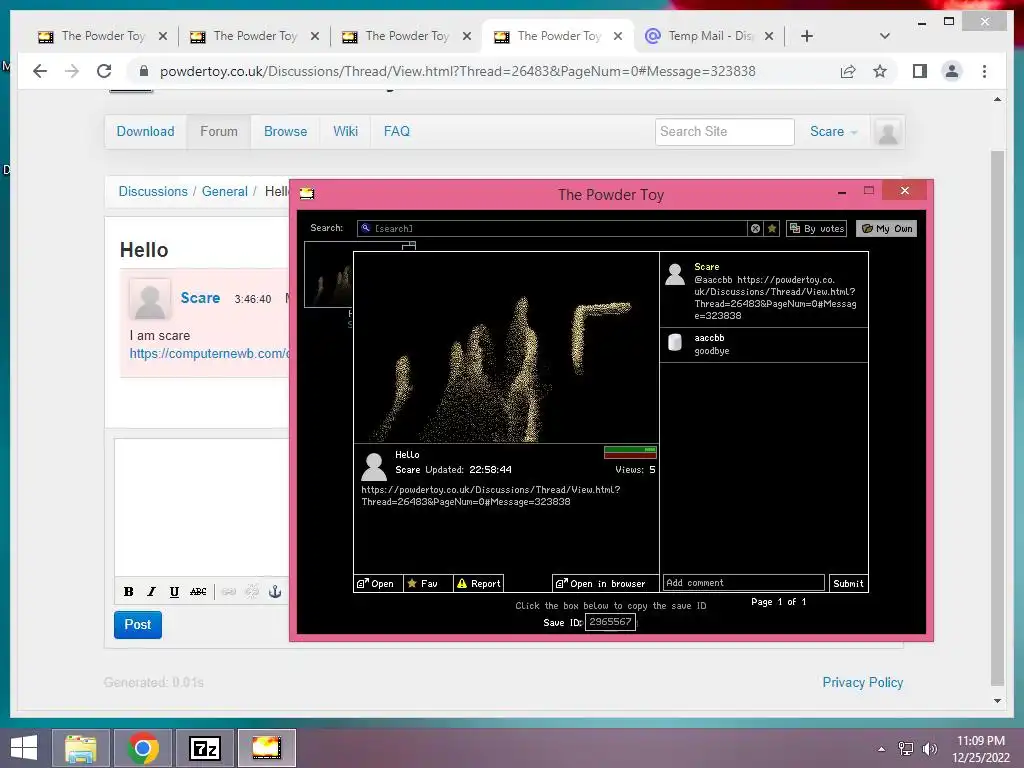Open the computernewb.com link in post
The height and width of the screenshot is (768, 1024).
point(209,353)
